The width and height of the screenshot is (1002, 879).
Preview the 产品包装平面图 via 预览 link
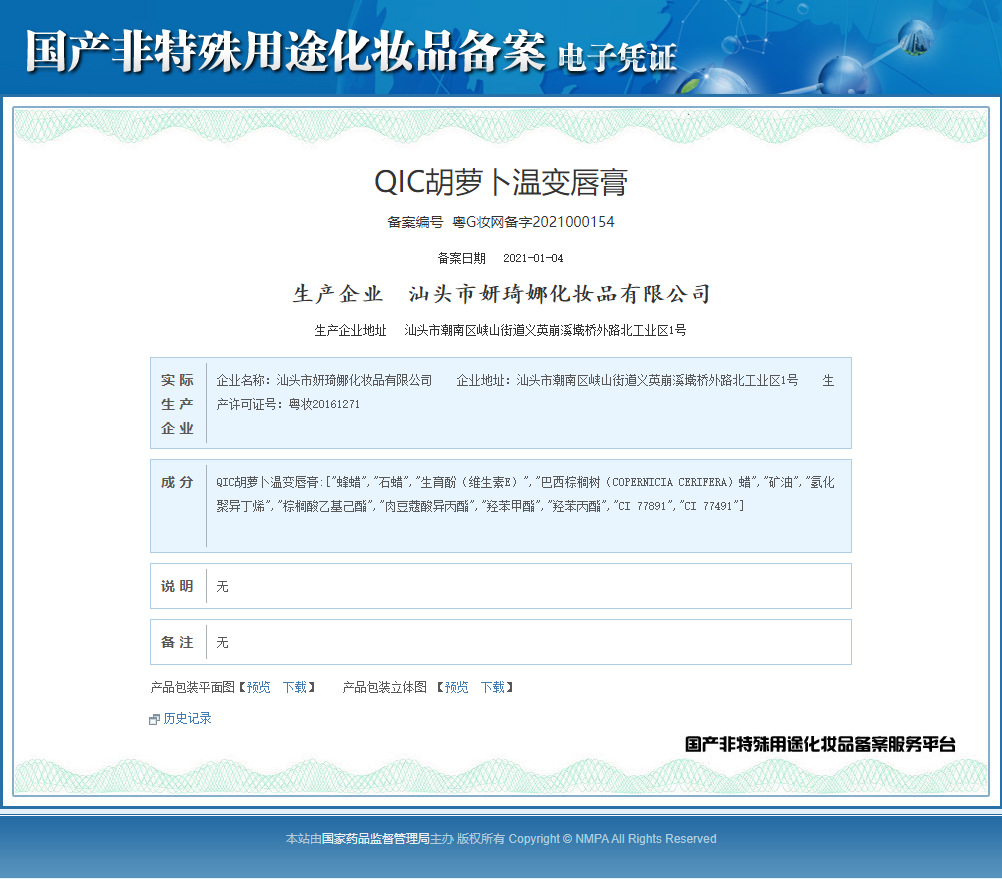pyautogui.click(x=258, y=687)
